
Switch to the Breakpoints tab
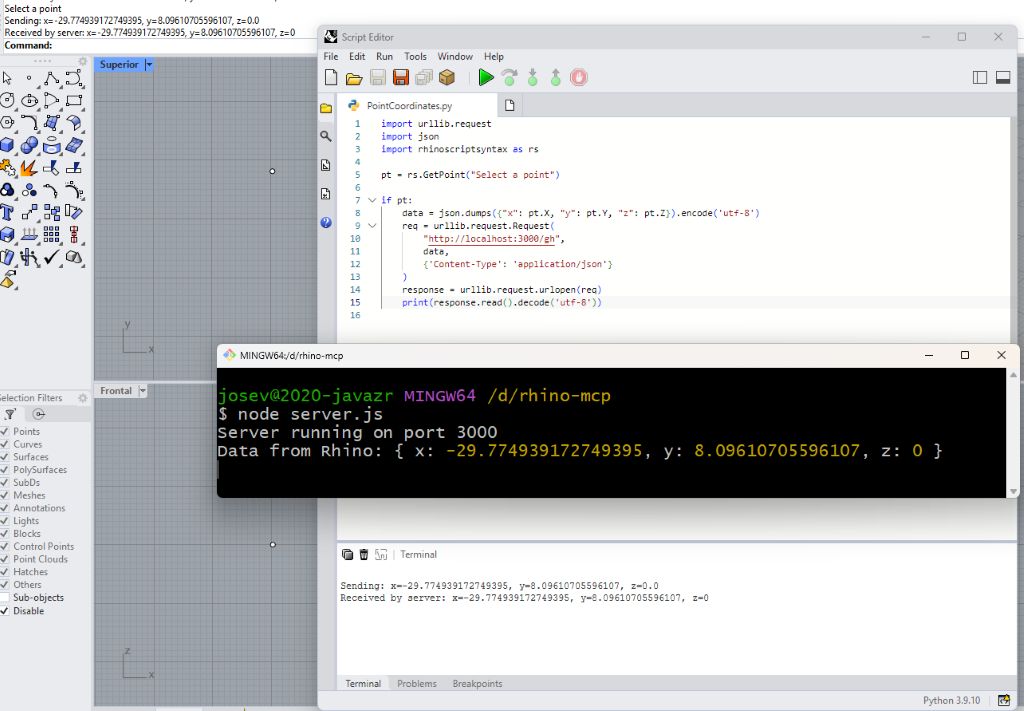[x=477, y=684]
